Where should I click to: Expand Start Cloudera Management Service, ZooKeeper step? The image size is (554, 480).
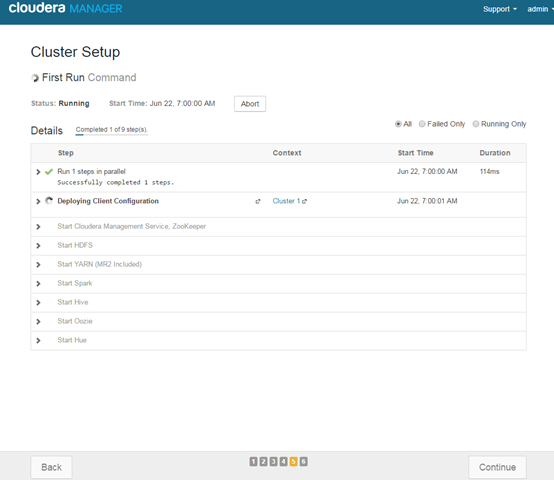[x=38, y=227]
